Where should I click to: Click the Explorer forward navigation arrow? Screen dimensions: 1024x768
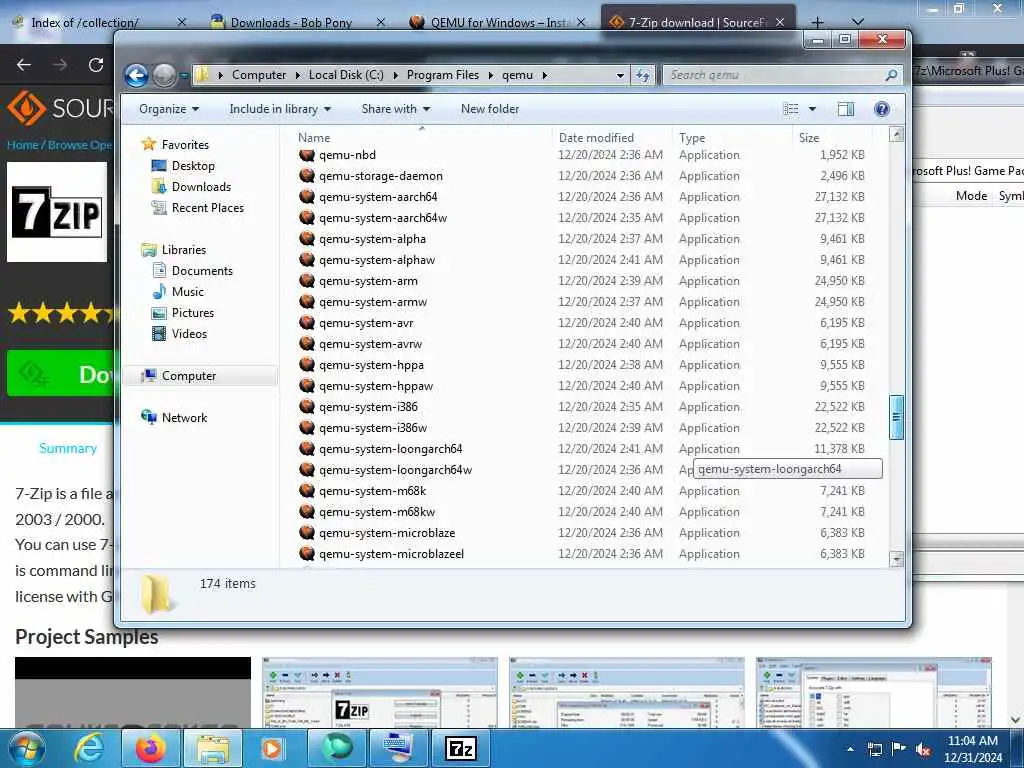[x=164, y=76]
